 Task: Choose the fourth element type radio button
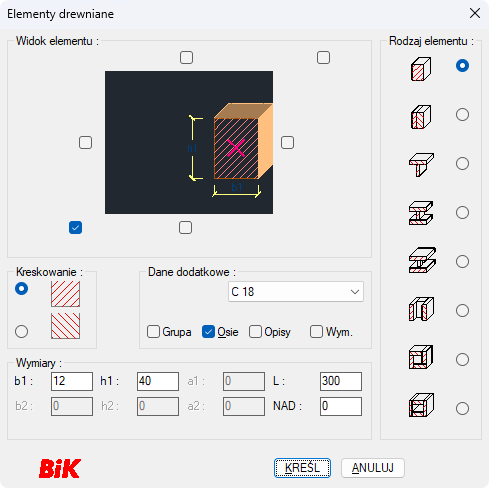(462, 212)
